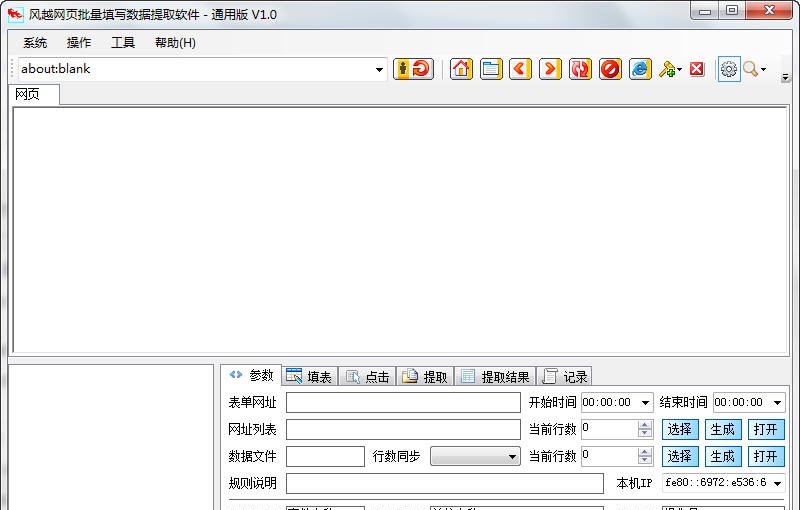Click 生成 button in the 数据文件 row
This screenshot has width=800, height=510.
[x=723, y=456]
